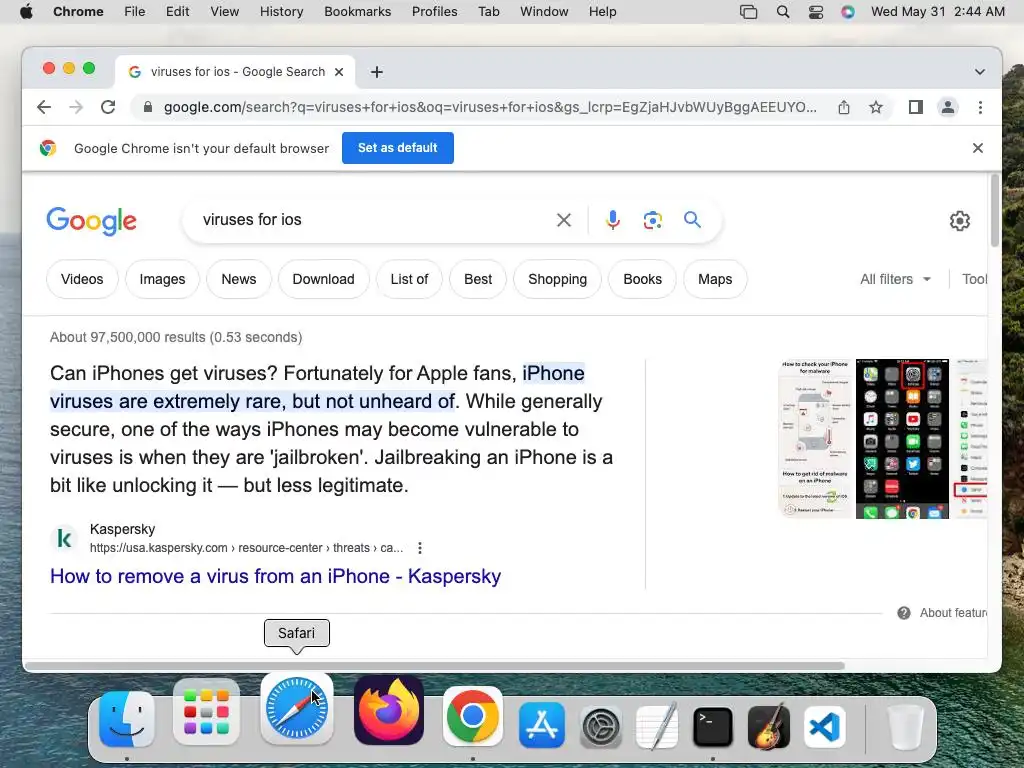Select the Images filter chip
Image resolution: width=1024 pixels, height=768 pixels.
[x=163, y=279]
